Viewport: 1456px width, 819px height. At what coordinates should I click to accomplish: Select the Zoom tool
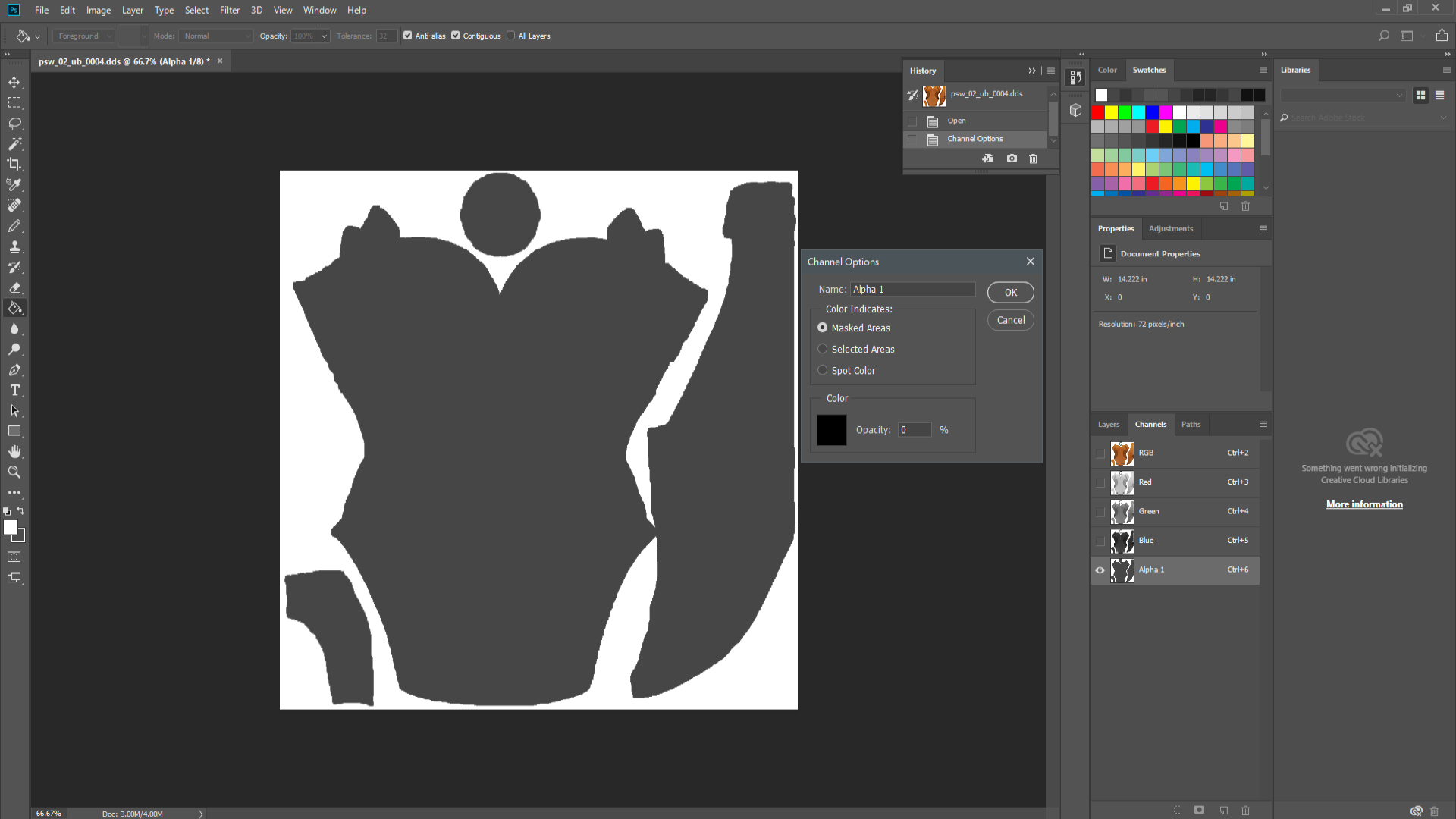14,472
